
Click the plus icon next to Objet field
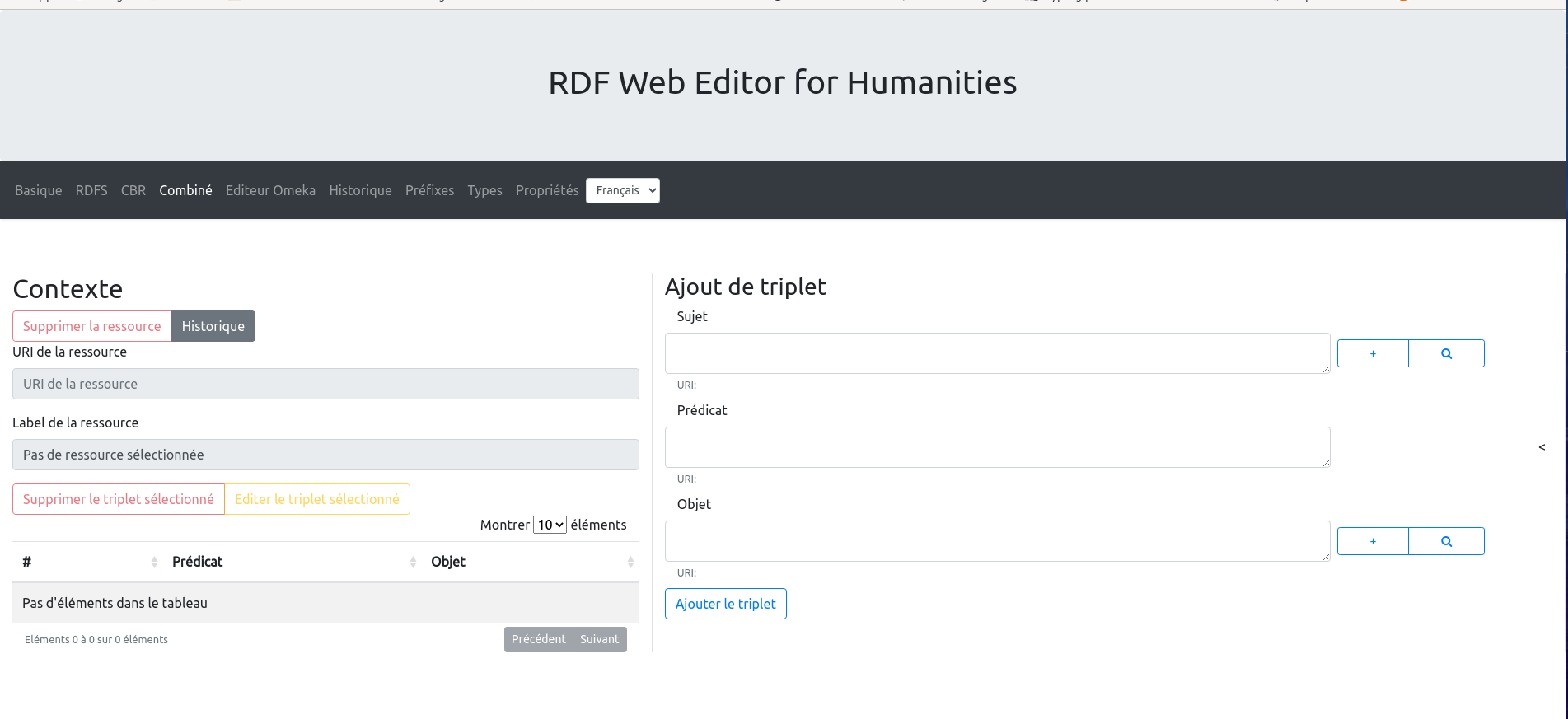(x=1373, y=541)
